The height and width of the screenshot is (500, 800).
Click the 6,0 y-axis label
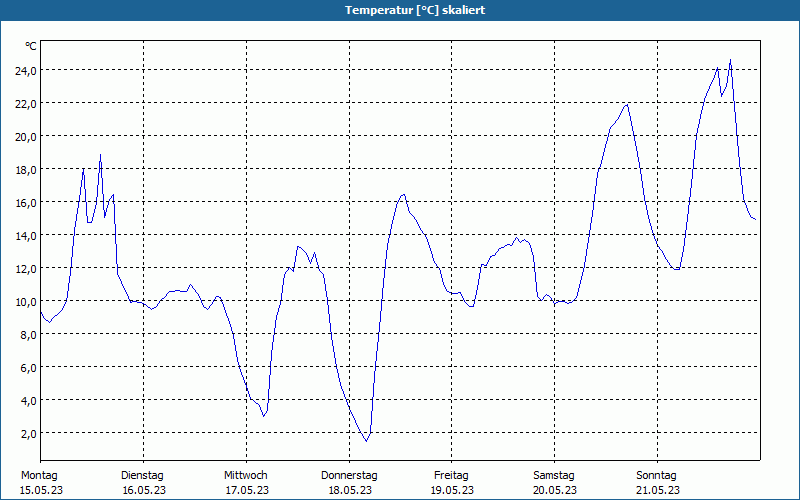28,367
